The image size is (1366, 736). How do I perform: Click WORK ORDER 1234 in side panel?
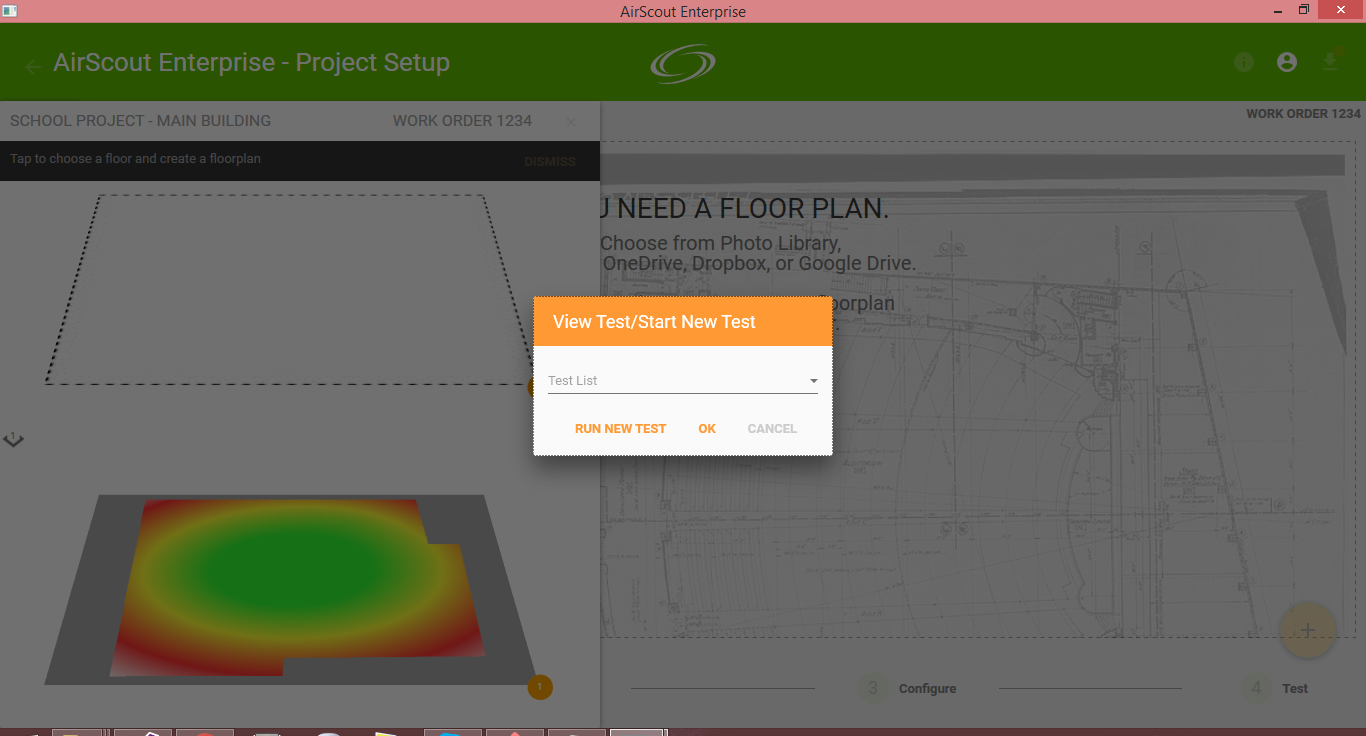[x=462, y=121]
